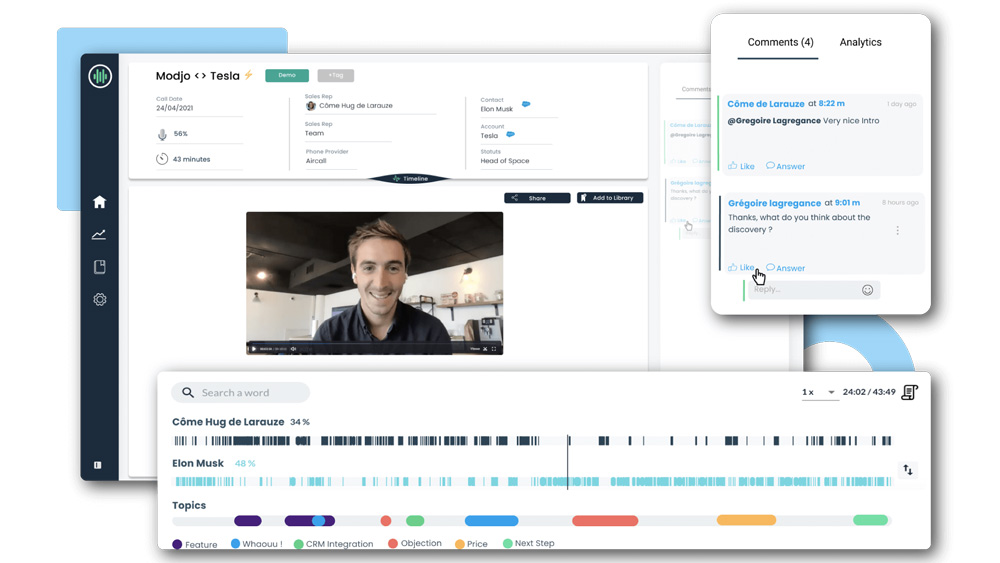1000x563 pixels.
Task: Open the analytics chart icon in sidebar
Action: pos(99,235)
